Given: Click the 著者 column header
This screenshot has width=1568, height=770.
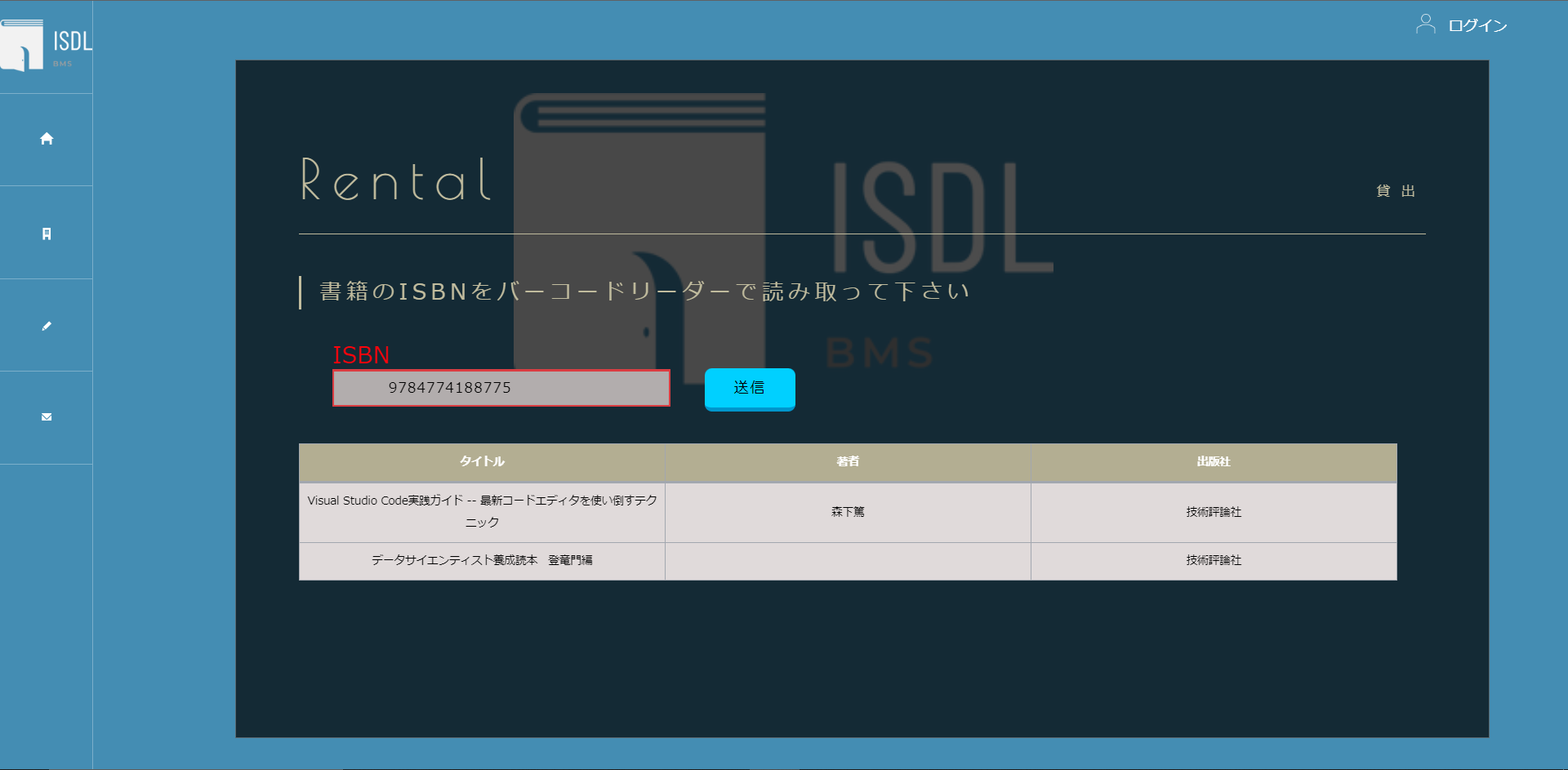Looking at the screenshot, I should (847, 462).
